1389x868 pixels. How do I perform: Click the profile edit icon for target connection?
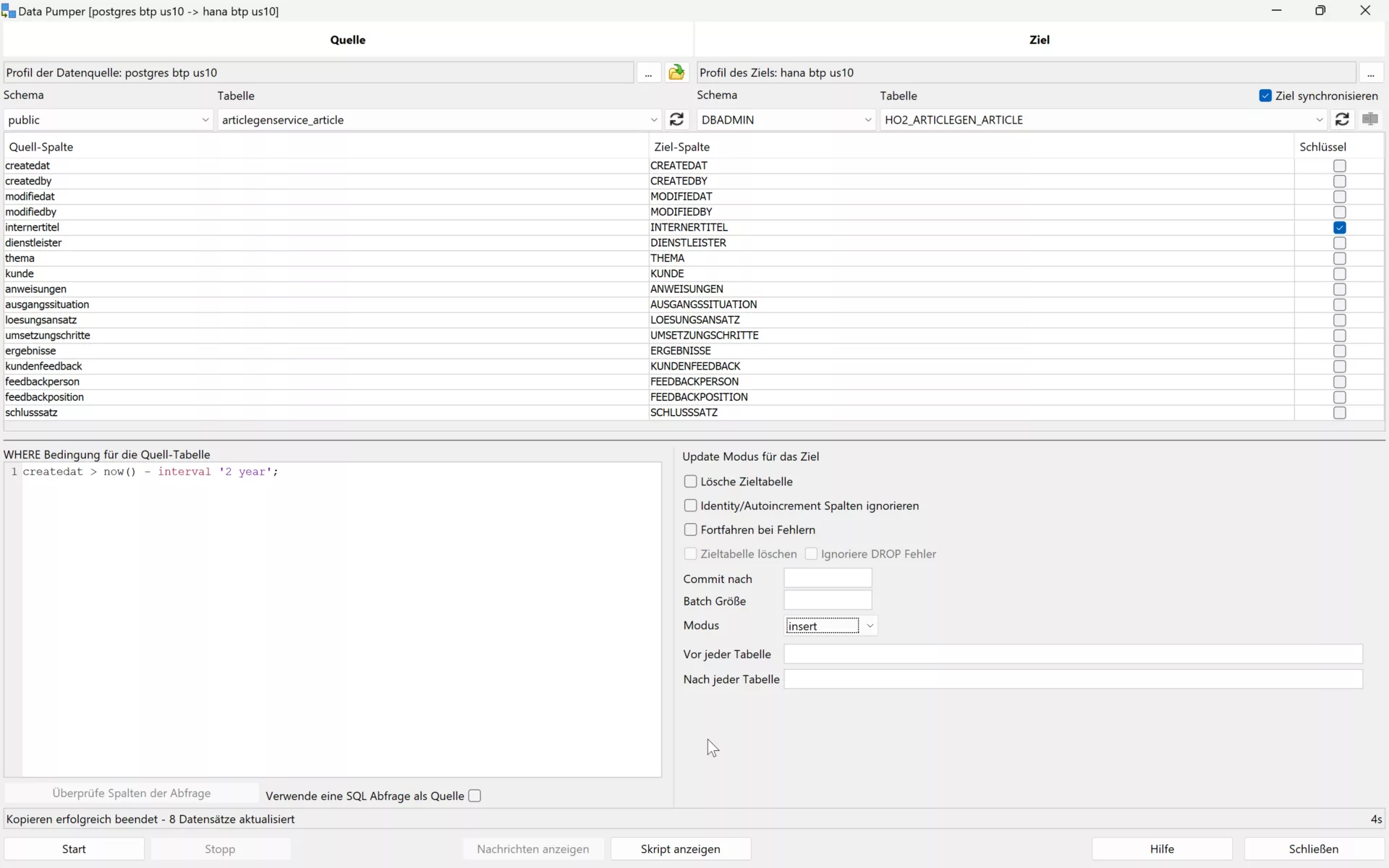click(1371, 72)
